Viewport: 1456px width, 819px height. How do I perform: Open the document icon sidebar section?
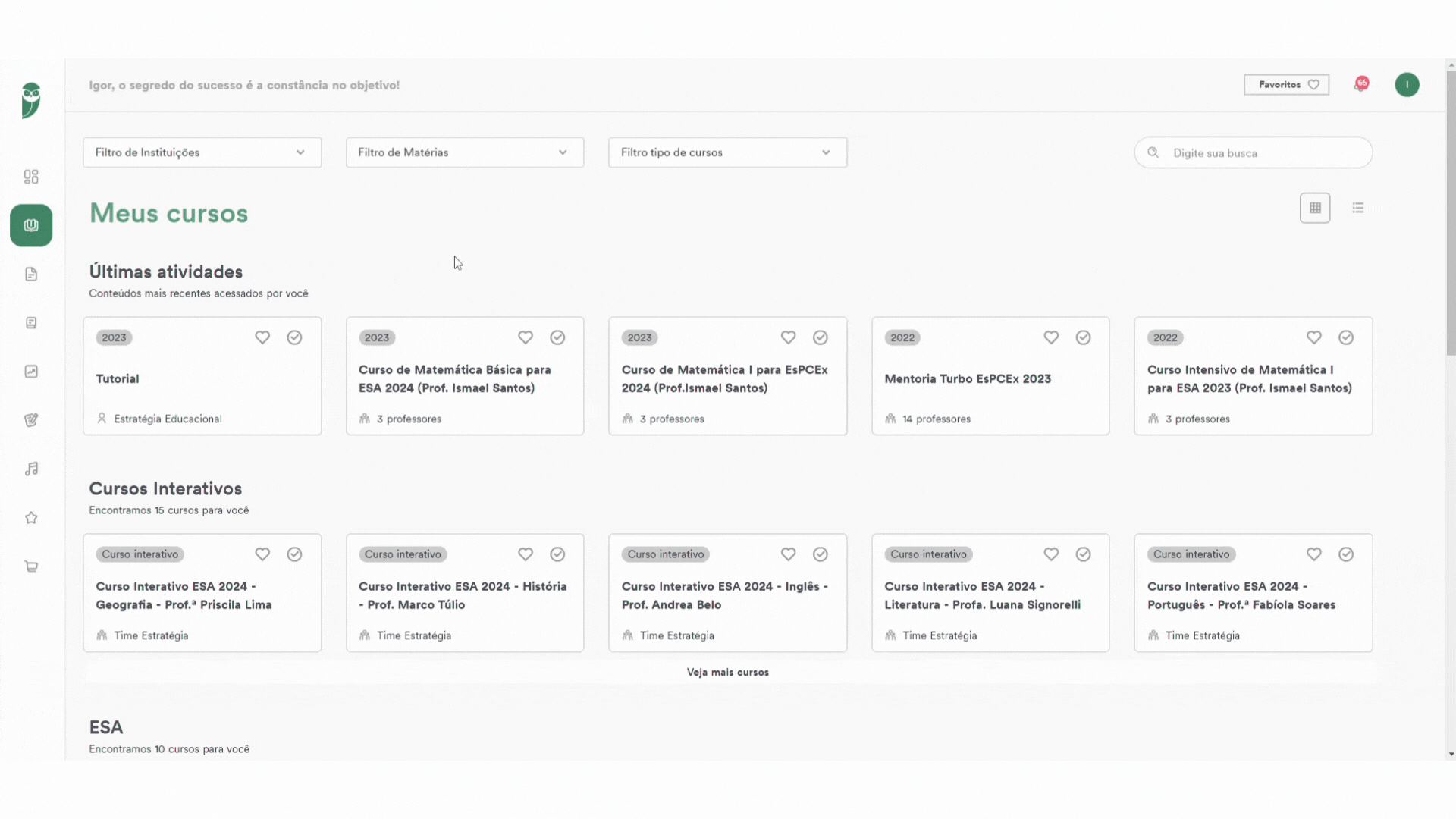tap(31, 275)
